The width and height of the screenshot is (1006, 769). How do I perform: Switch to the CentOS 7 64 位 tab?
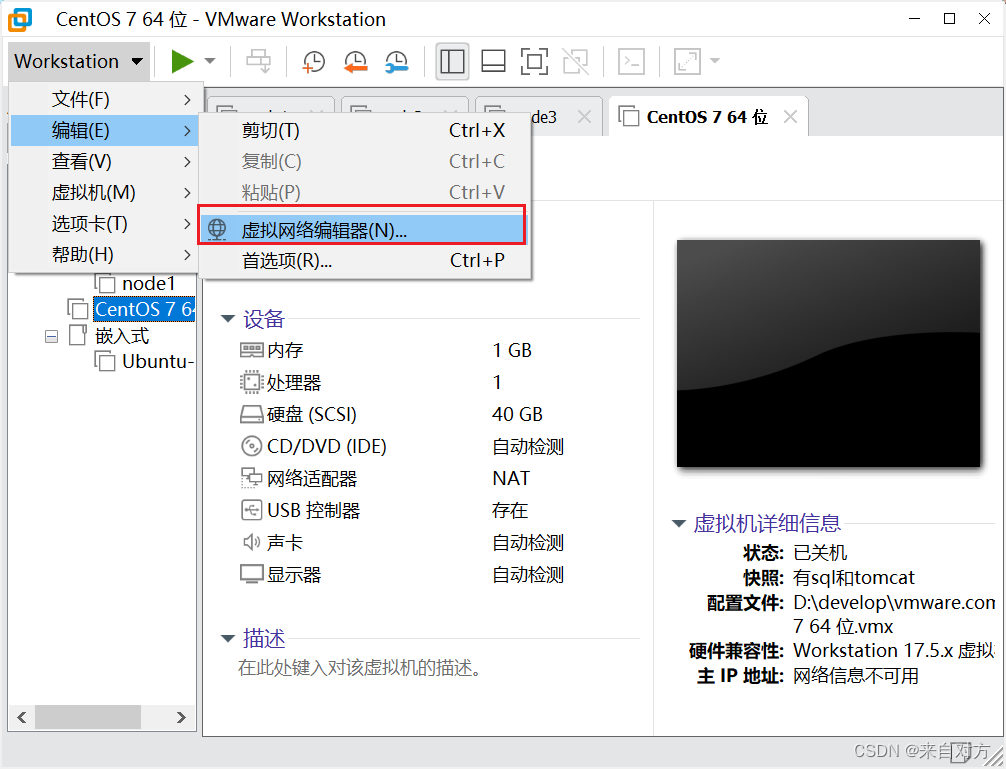click(708, 117)
